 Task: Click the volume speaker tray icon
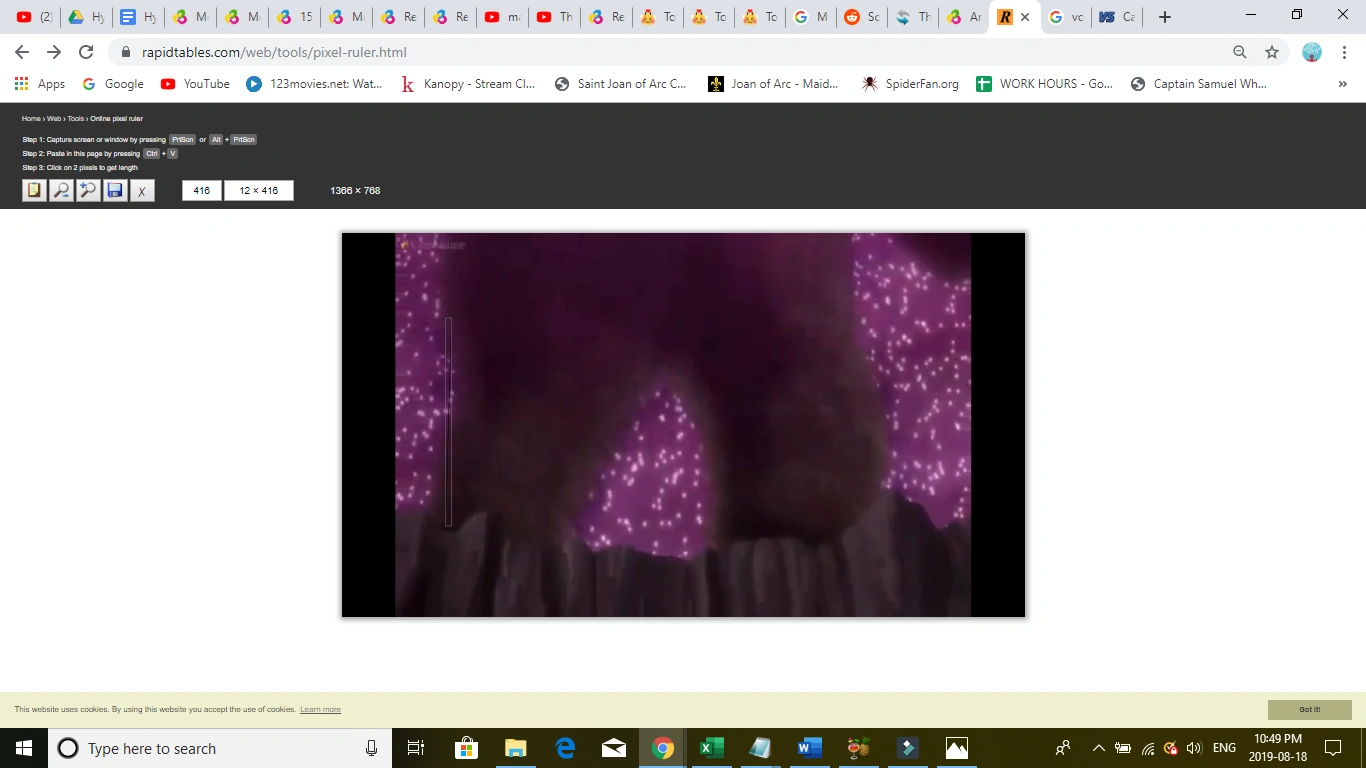pyautogui.click(x=1194, y=748)
